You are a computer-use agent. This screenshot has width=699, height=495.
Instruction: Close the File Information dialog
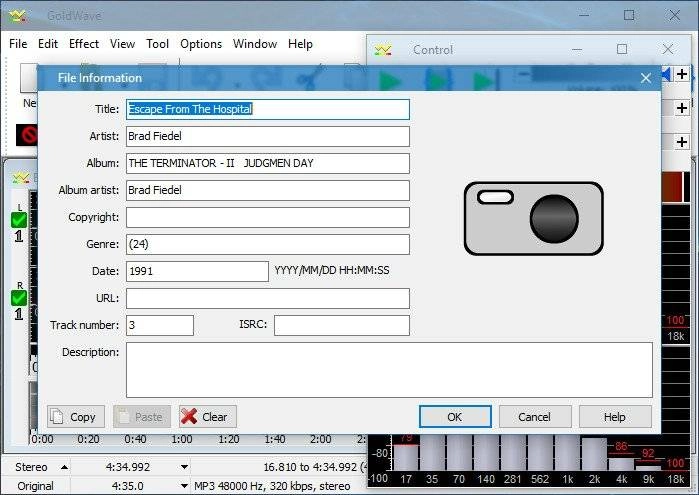(646, 78)
